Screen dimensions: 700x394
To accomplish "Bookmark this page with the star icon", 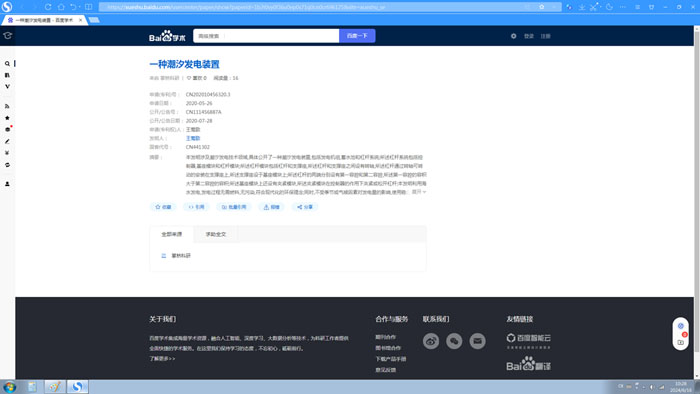I will tap(542, 7).
